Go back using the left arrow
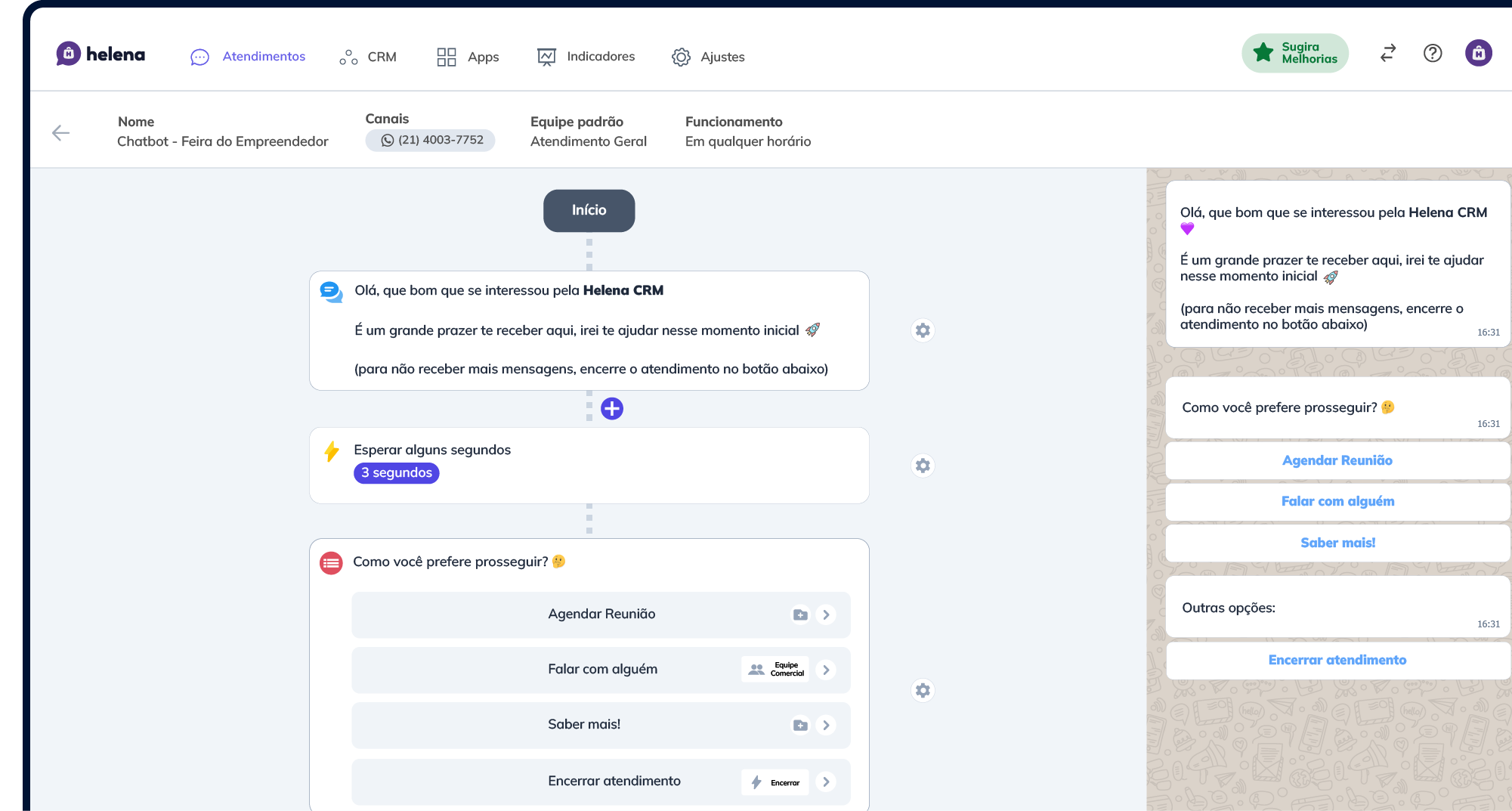1512x811 pixels. [61, 133]
